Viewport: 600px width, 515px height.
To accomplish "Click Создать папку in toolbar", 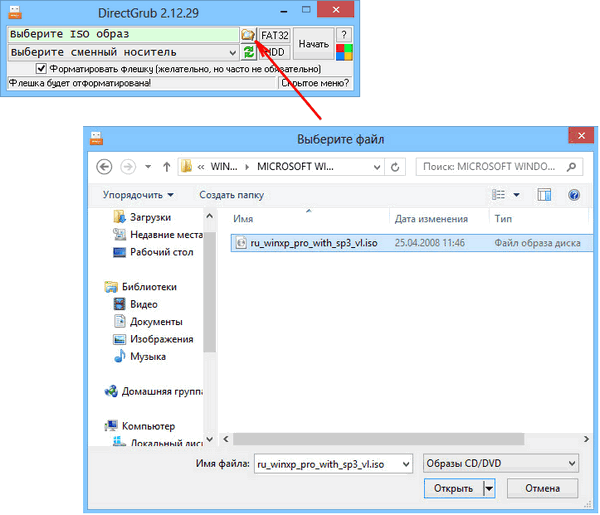I will pyautogui.click(x=233, y=195).
